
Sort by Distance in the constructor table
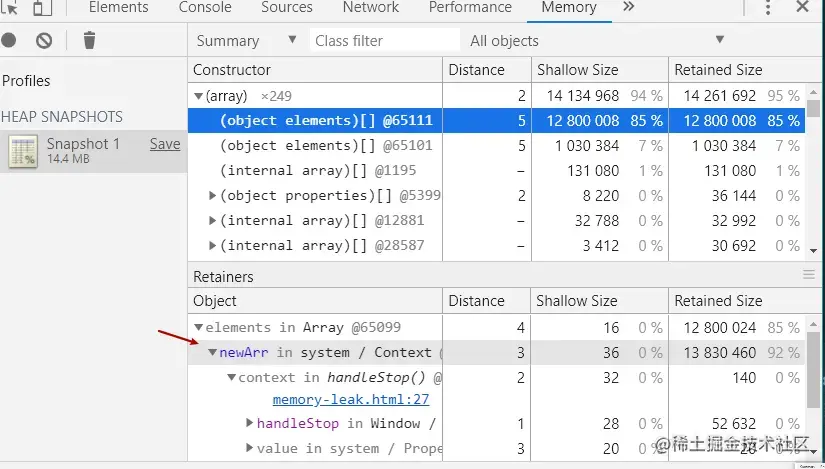pos(487,70)
